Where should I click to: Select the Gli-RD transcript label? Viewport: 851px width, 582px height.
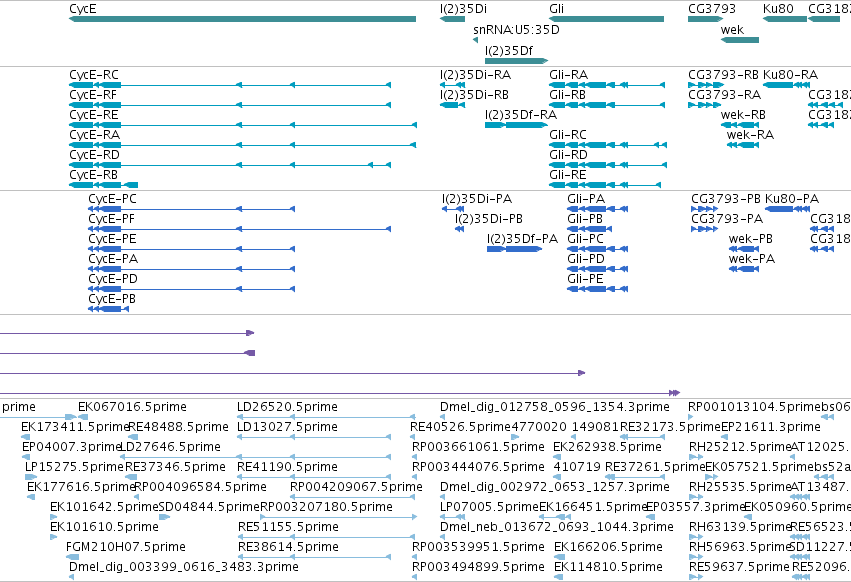pyautogui.click(x=568, y=155)
